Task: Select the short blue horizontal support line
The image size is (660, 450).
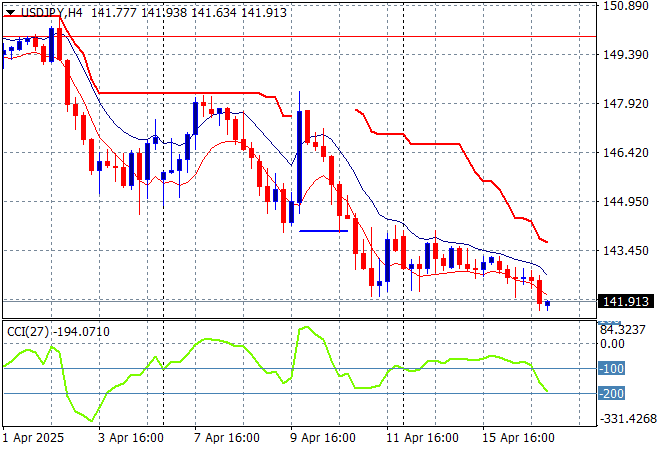Action: tap(323, 231)
